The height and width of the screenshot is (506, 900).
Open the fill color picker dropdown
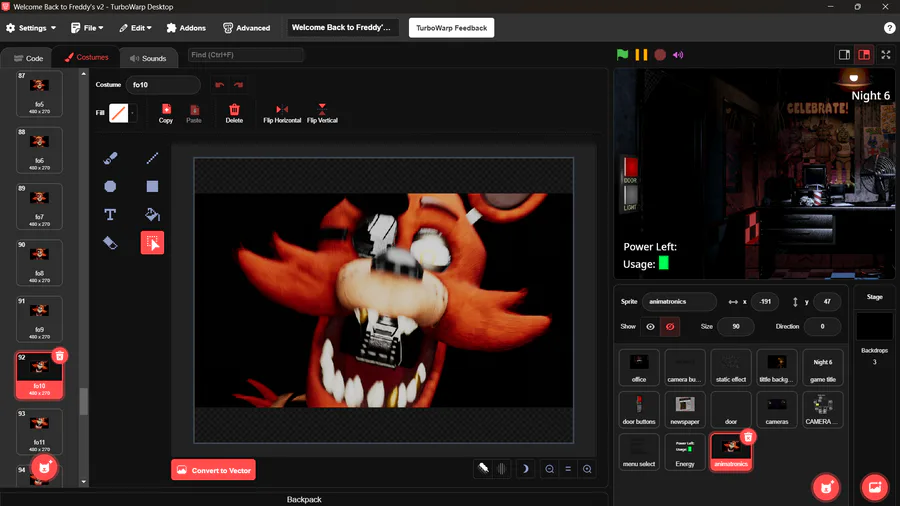[123, 113]
